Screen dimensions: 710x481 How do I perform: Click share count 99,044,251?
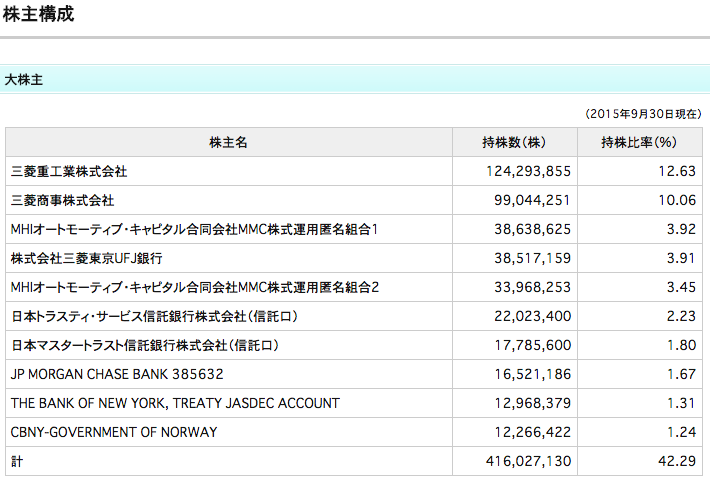532,200
